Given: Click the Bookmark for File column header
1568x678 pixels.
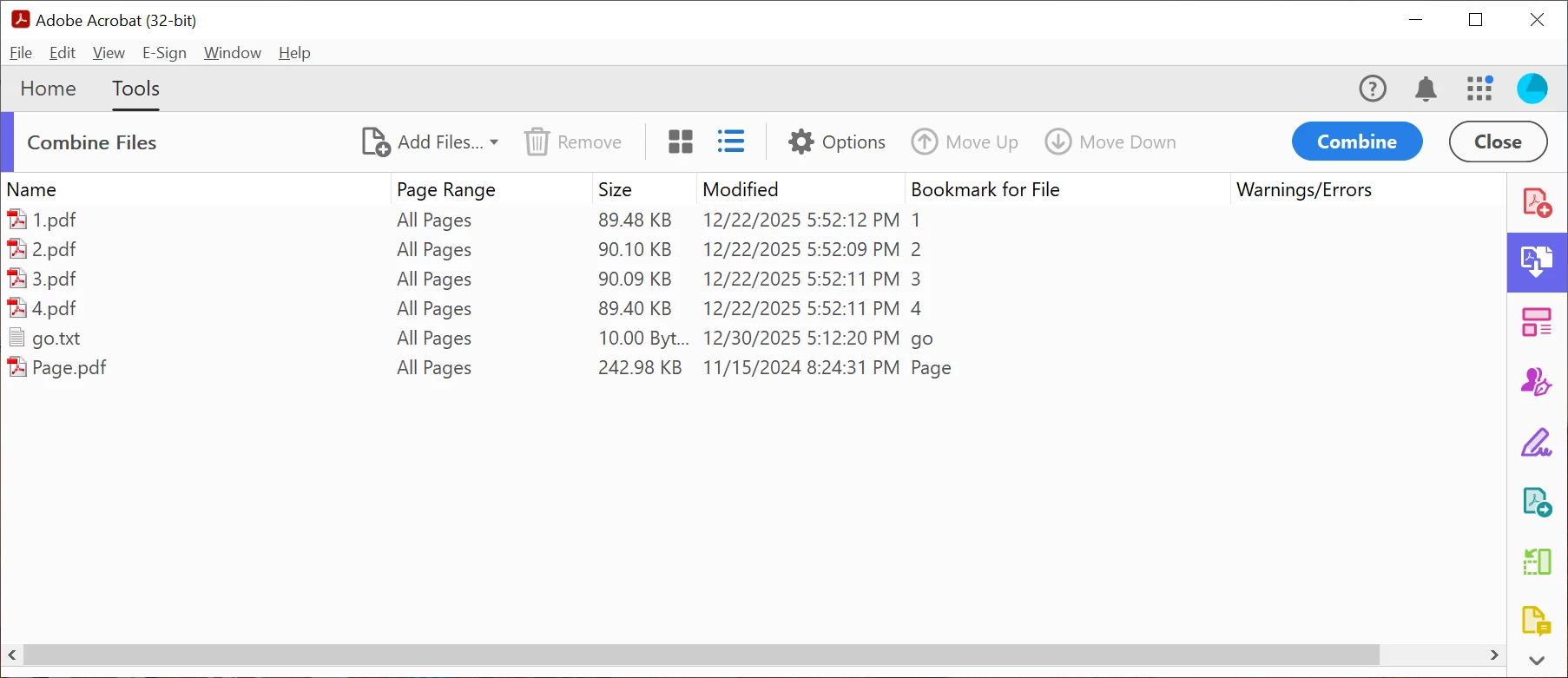Looking at the screenshot, I should tap(1068, 189).
